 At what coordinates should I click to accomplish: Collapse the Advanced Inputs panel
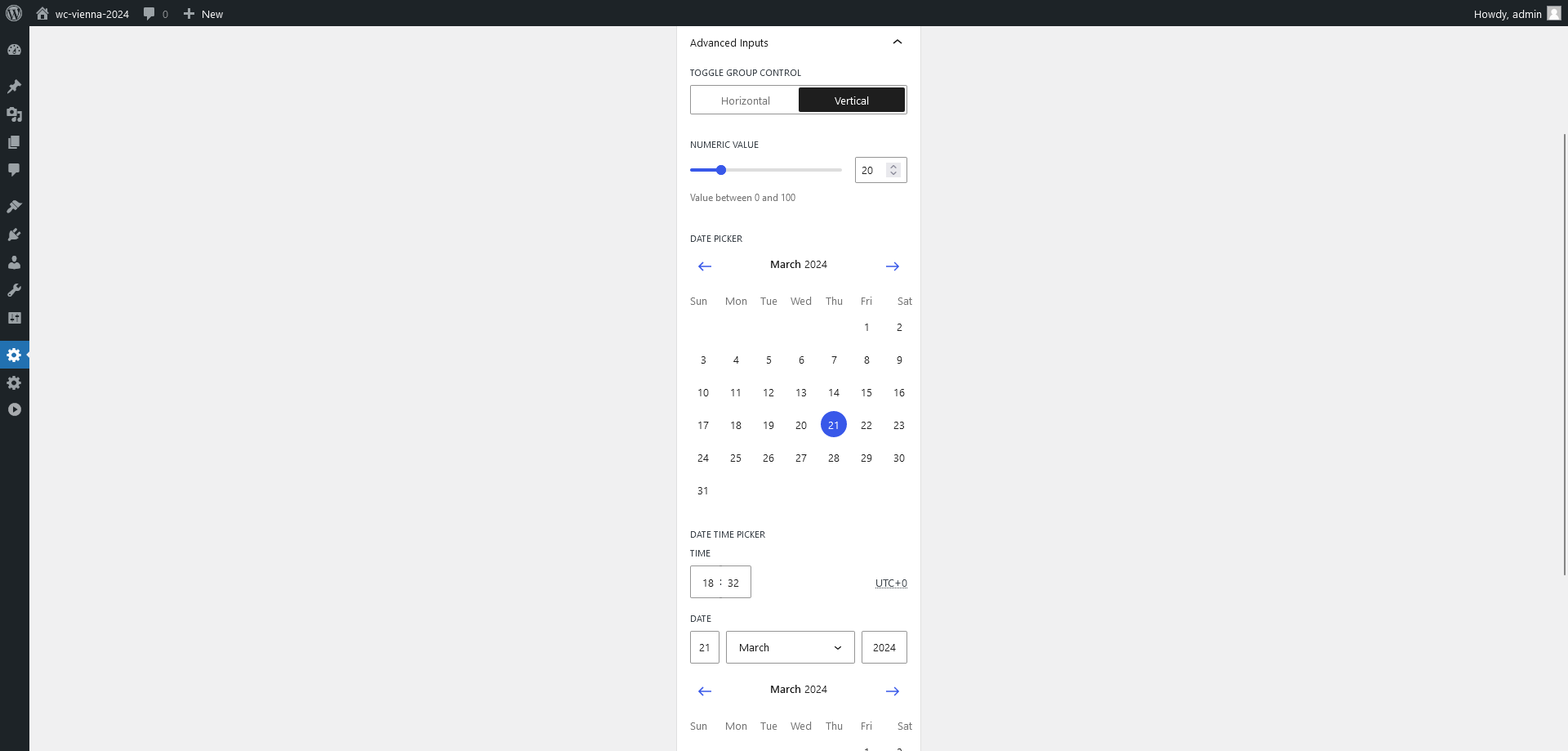(x=898, y=42)
